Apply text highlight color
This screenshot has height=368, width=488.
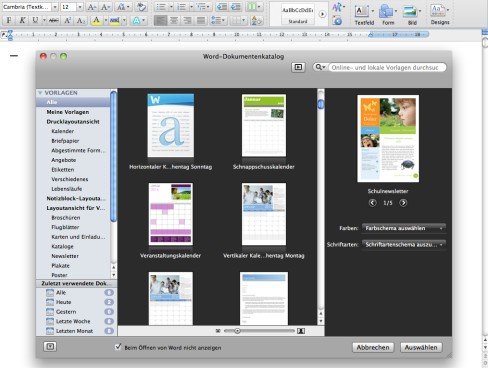(x=115, y=20)
